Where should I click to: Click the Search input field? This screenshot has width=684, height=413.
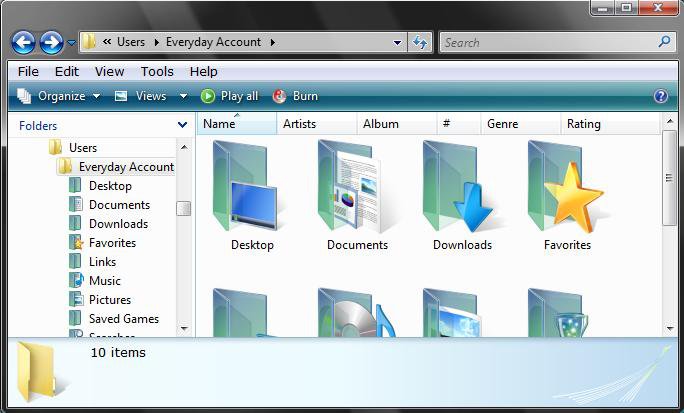click(x=547, y=43)
